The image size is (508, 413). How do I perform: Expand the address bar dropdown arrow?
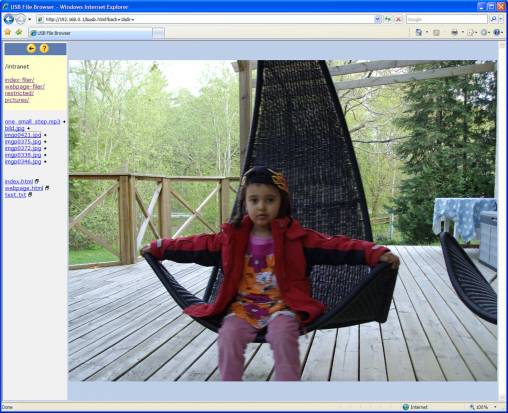[x=377, y=19]
